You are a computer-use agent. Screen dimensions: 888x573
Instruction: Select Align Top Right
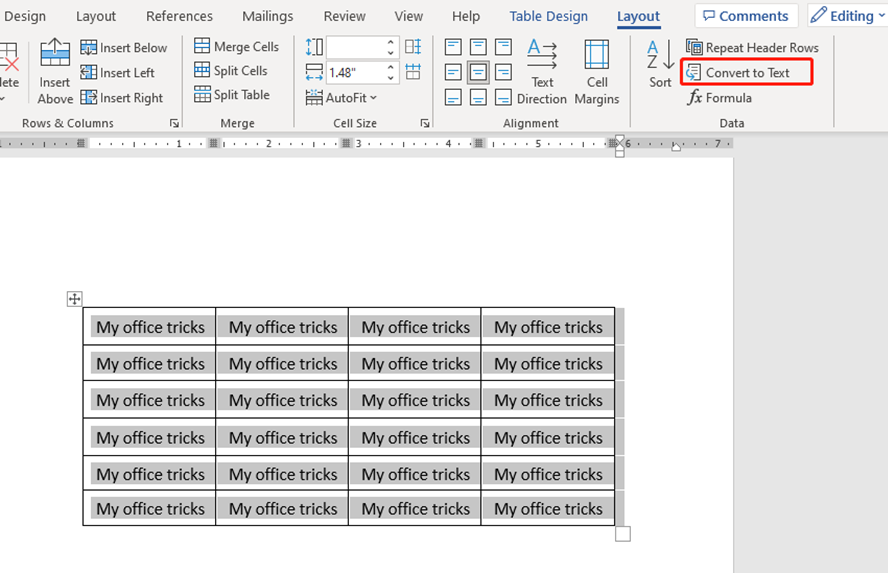pyautogui.click(x=503, y=47)
